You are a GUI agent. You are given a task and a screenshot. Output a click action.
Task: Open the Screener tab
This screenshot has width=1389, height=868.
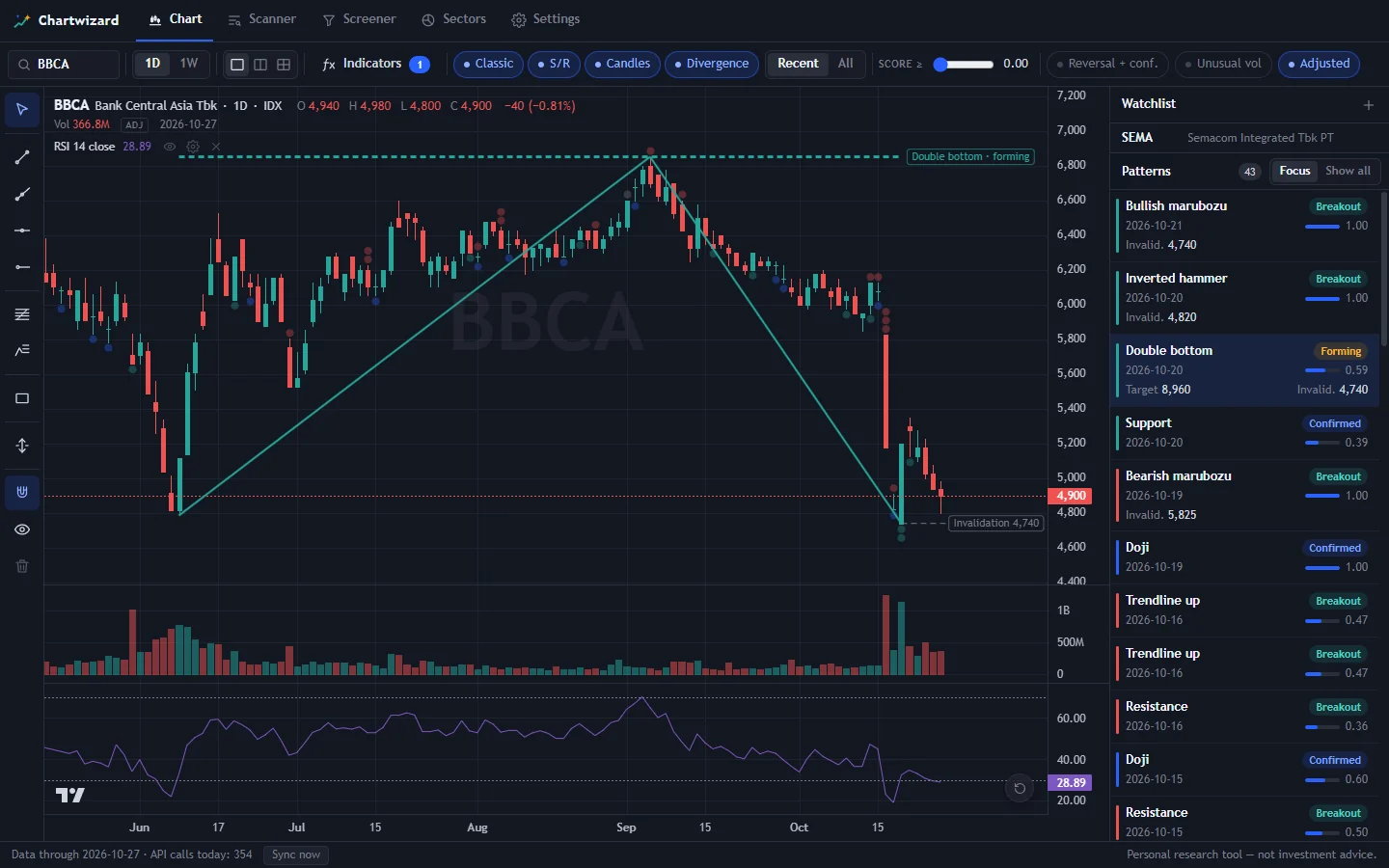pos(360,19)
